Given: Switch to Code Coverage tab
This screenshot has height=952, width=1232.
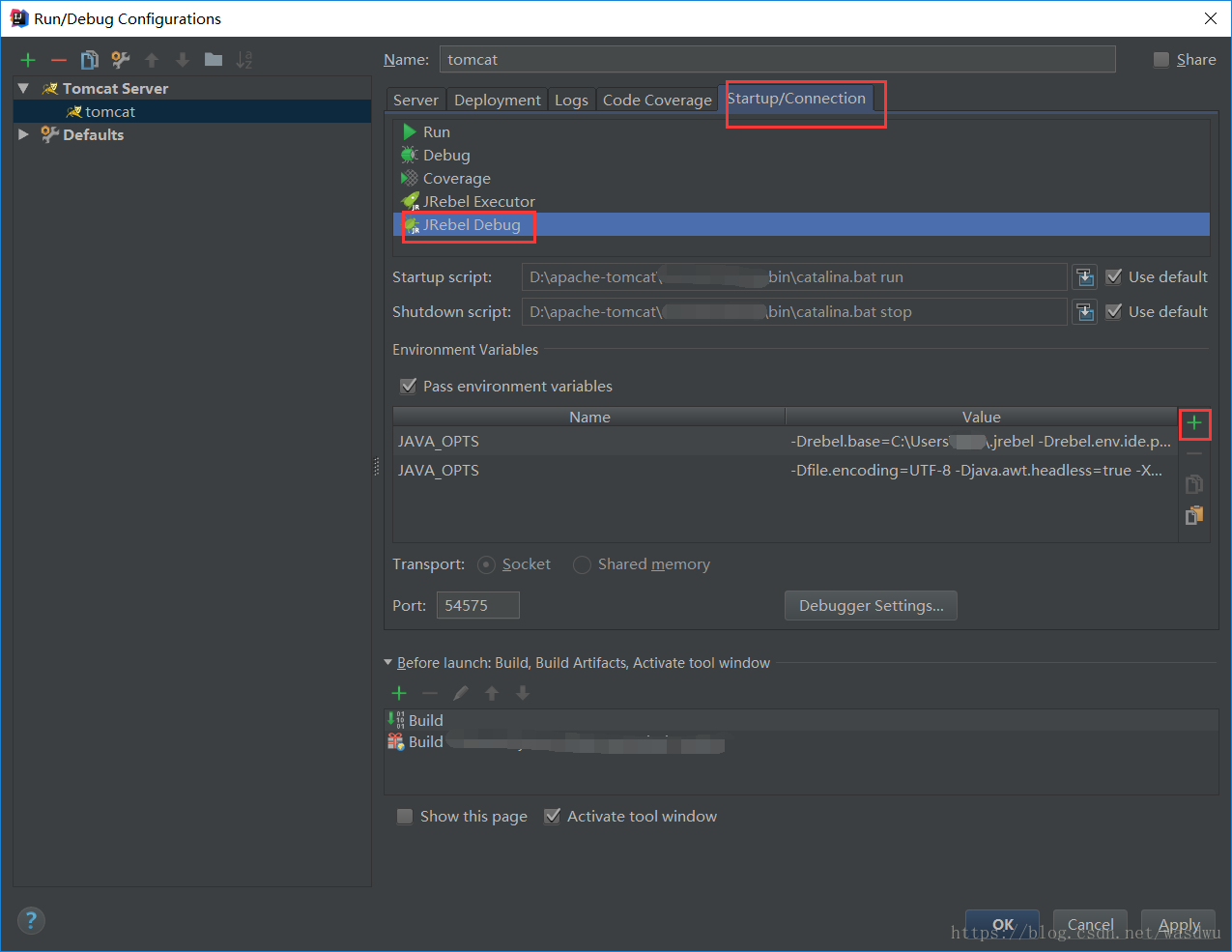Looking at the screenshot, I should click(x=657, y=101).
